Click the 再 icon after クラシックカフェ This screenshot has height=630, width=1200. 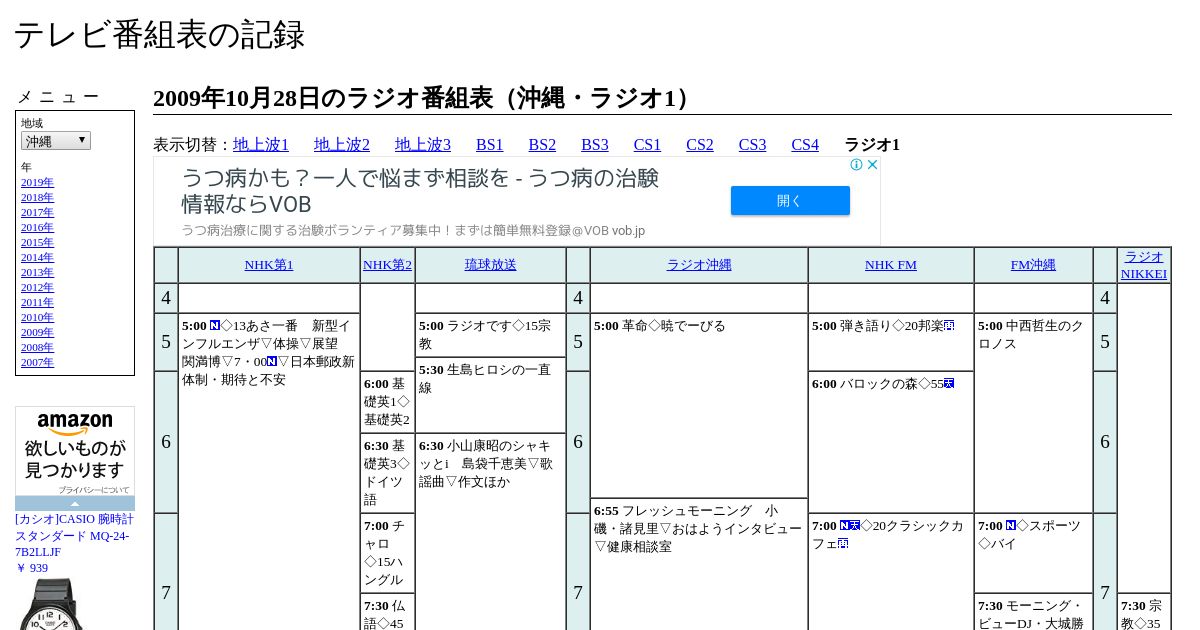point(843,544)
